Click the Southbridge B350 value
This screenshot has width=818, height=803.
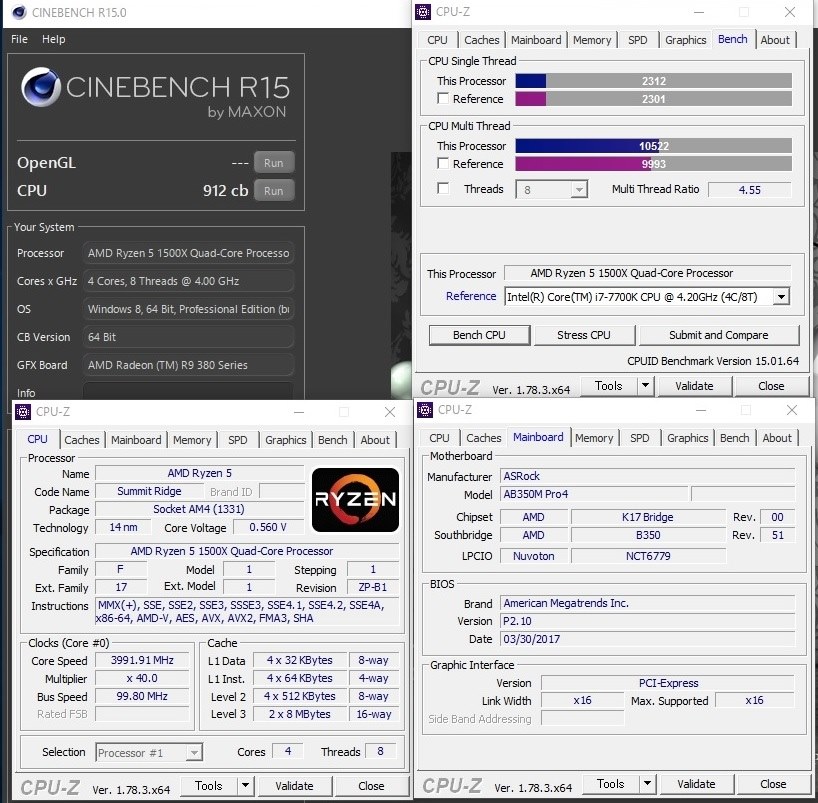648,535
